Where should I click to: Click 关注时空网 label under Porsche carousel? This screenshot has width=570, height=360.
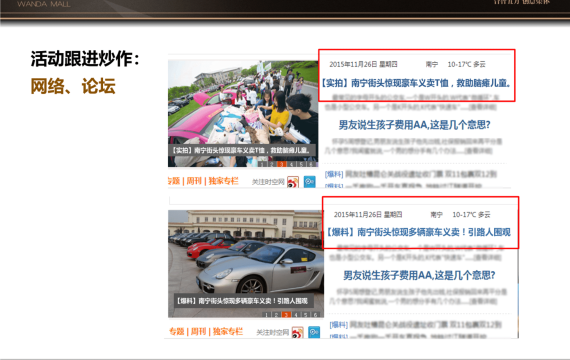(272, 332)
